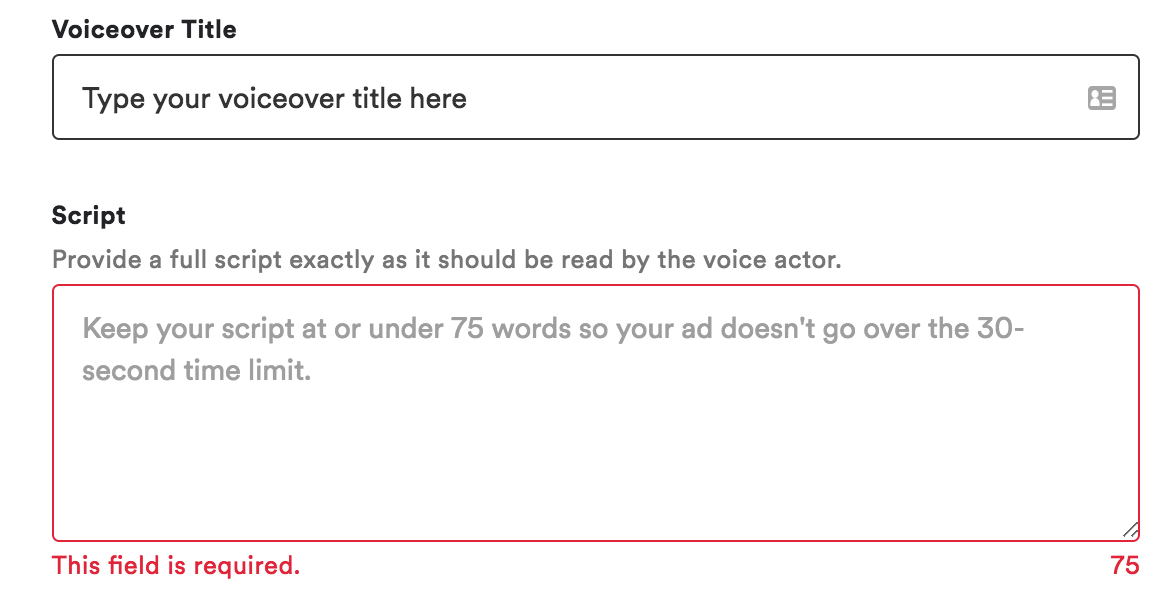1166x600 pixels.
Task: Focus the title field near its right icon
Action: coord(1050,97)
